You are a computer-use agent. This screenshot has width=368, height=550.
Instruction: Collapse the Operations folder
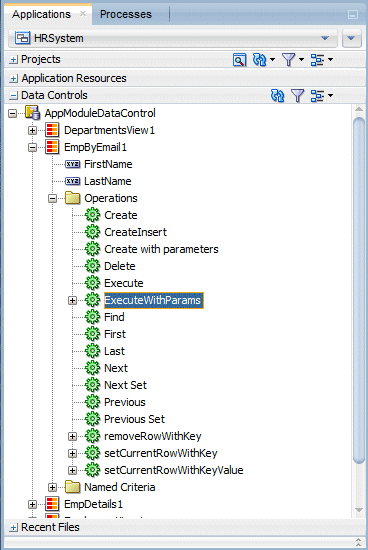(52, 199)
